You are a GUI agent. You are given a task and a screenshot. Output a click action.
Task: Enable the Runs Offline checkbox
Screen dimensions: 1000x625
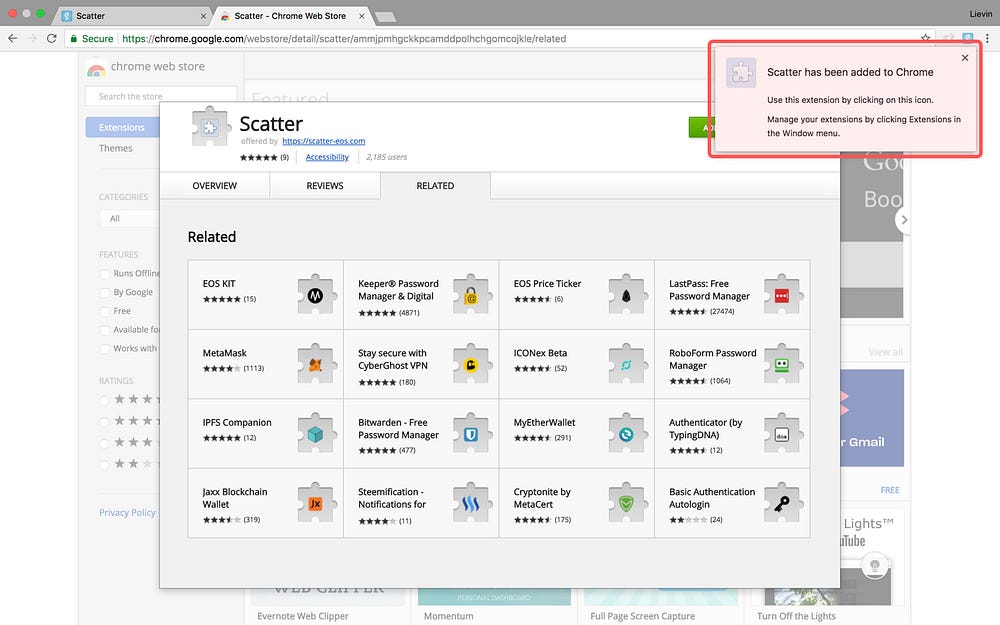coord(105,274)
